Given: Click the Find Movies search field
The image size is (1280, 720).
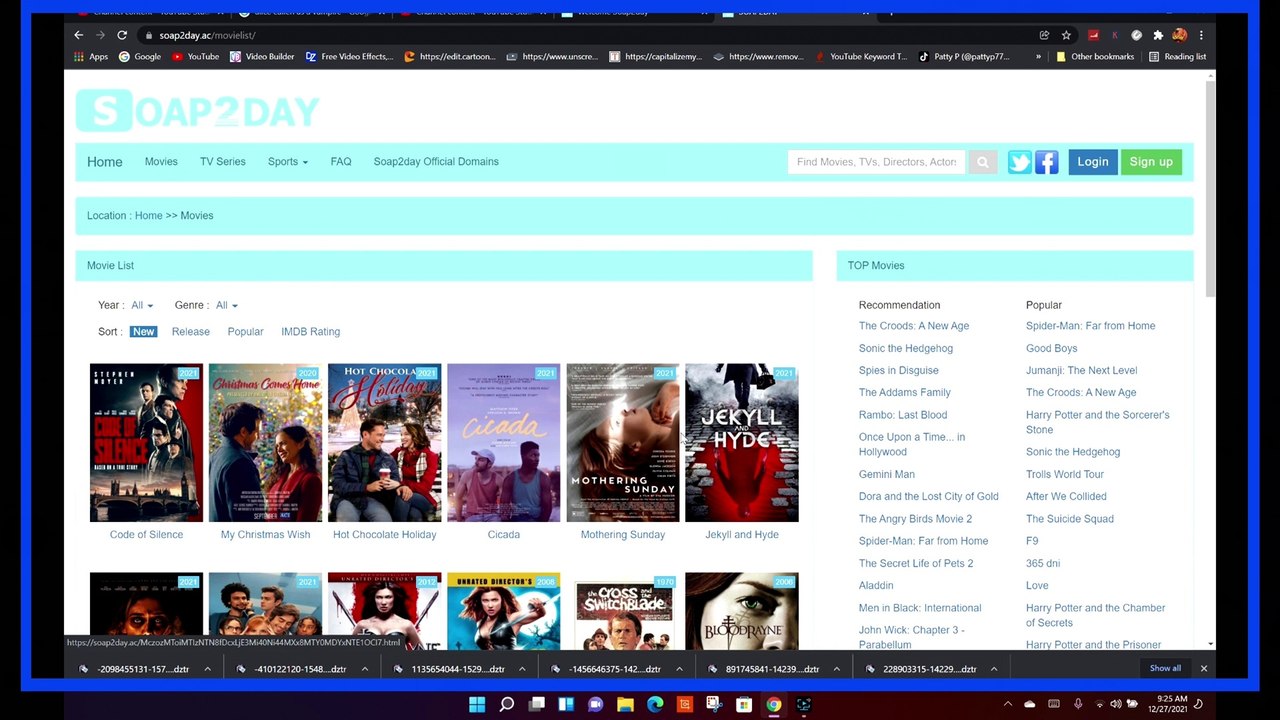Looking at the screenshot, I should pos(877,162).
